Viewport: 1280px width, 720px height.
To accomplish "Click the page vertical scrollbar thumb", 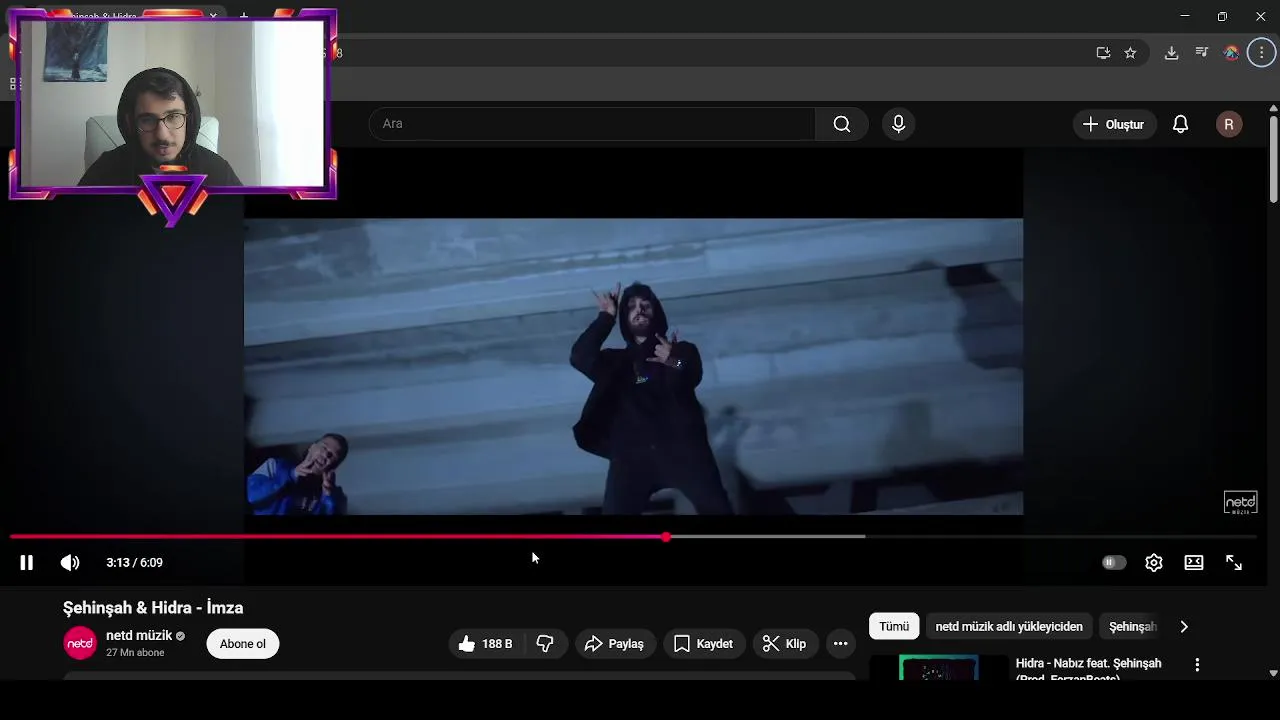I will tap(1273, 160).
